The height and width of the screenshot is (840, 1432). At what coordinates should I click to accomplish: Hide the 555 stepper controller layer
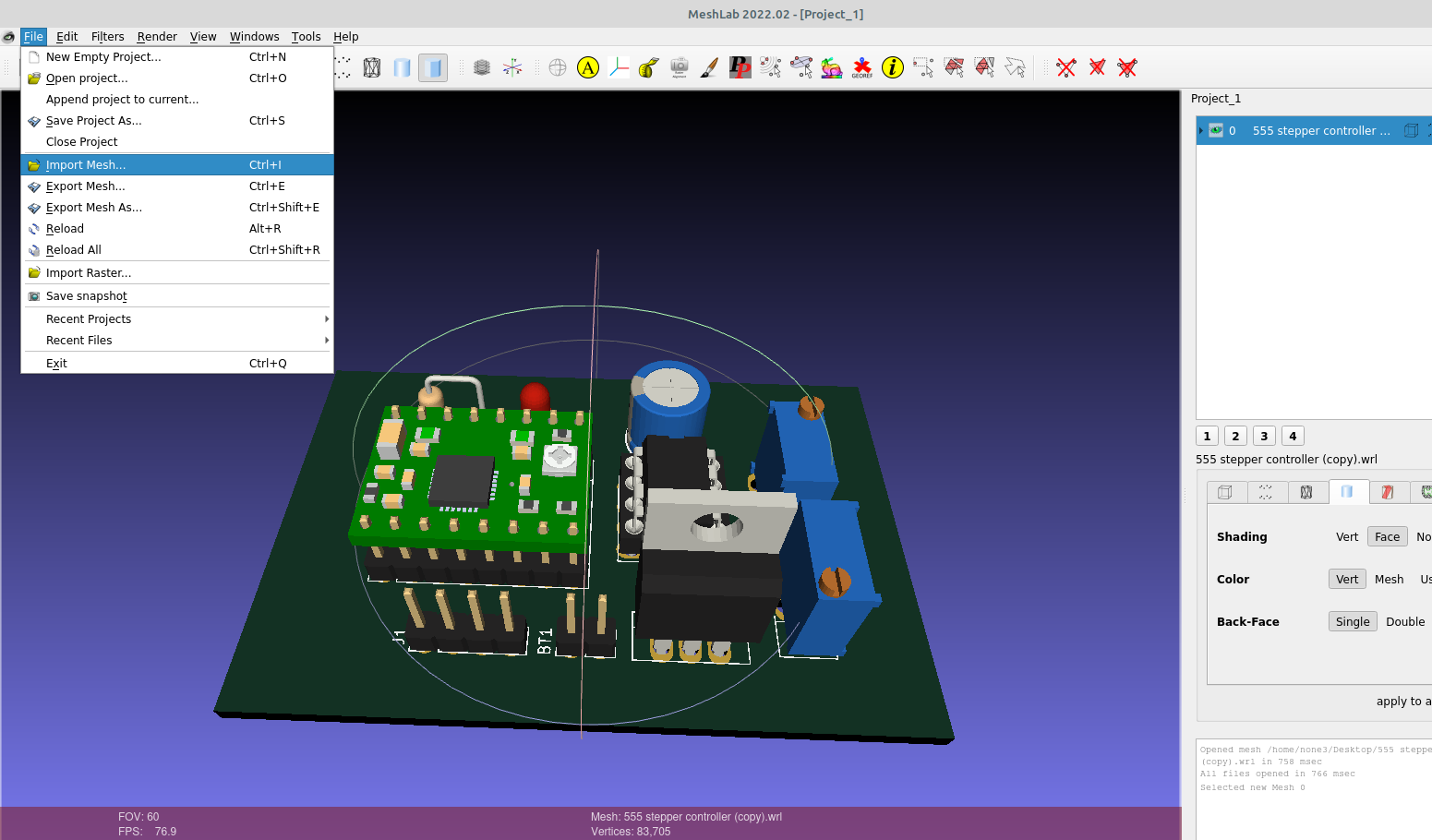pos(1216,130)
